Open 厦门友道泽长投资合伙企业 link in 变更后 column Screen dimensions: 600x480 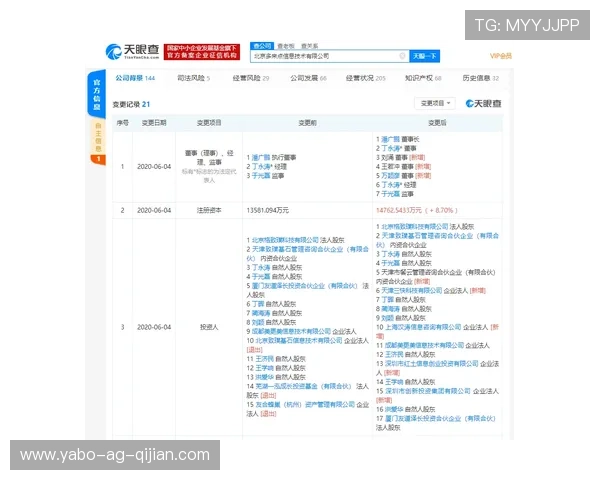440,418
